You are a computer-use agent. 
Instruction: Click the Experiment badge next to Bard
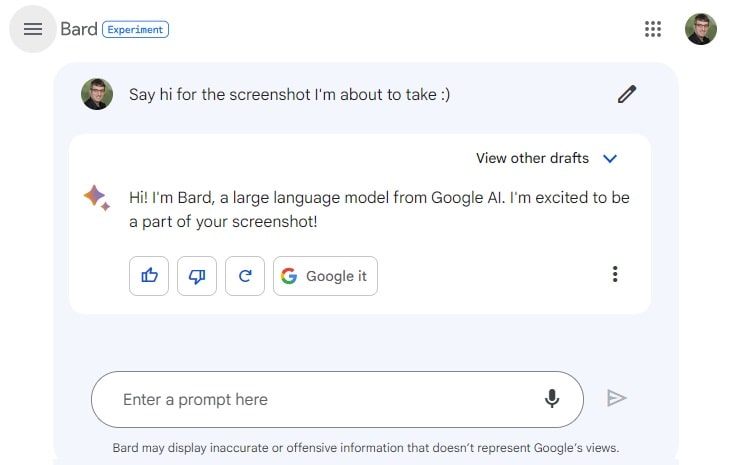tap(135, 29)
